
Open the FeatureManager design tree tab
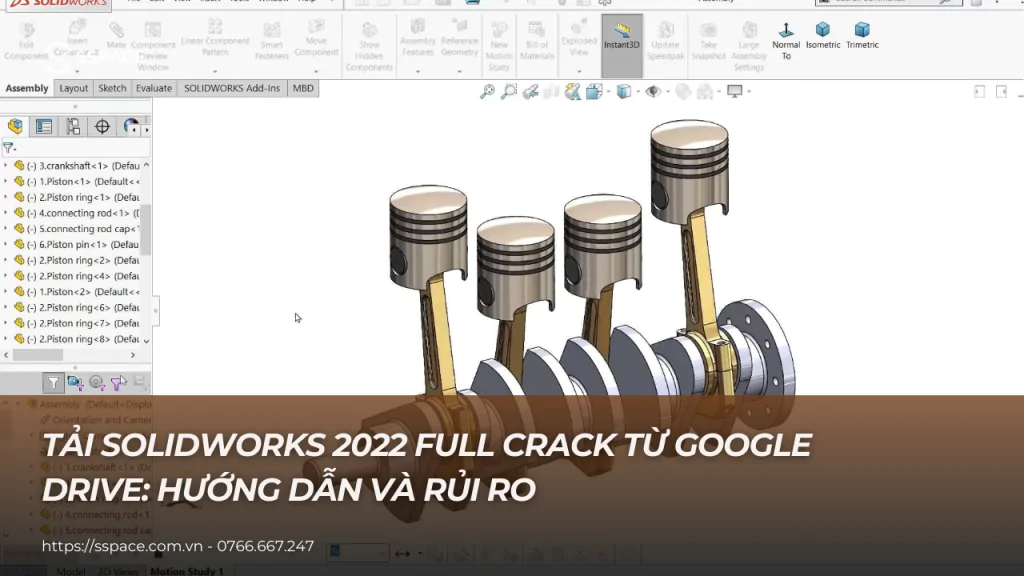coord(15,126)
